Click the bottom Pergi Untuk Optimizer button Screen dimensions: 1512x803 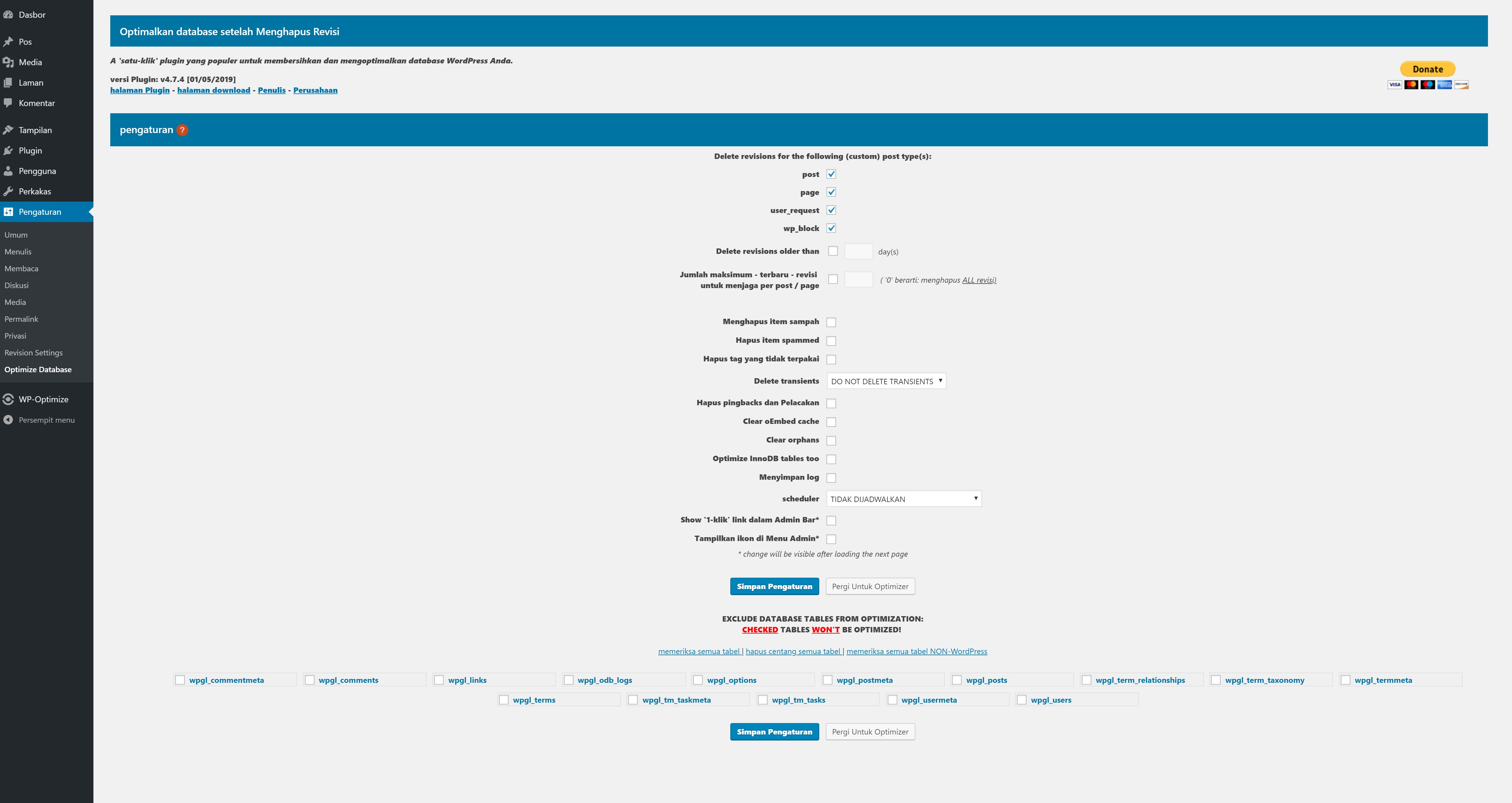(x=870, y=732)
